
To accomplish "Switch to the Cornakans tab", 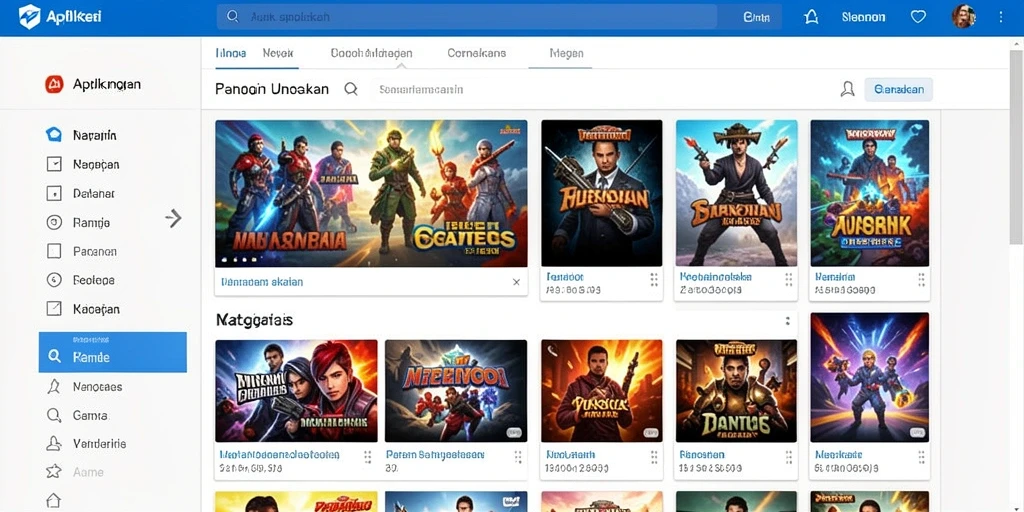I will [477, 54].
